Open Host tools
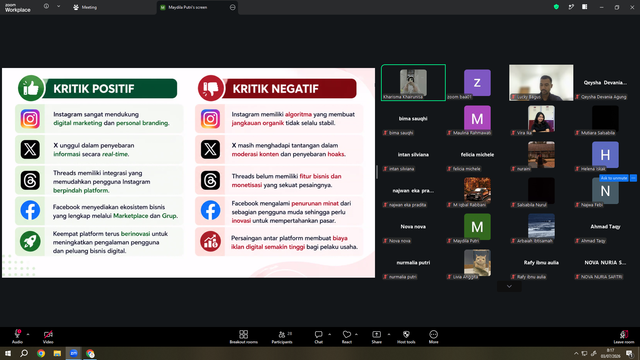 (406, 337)
